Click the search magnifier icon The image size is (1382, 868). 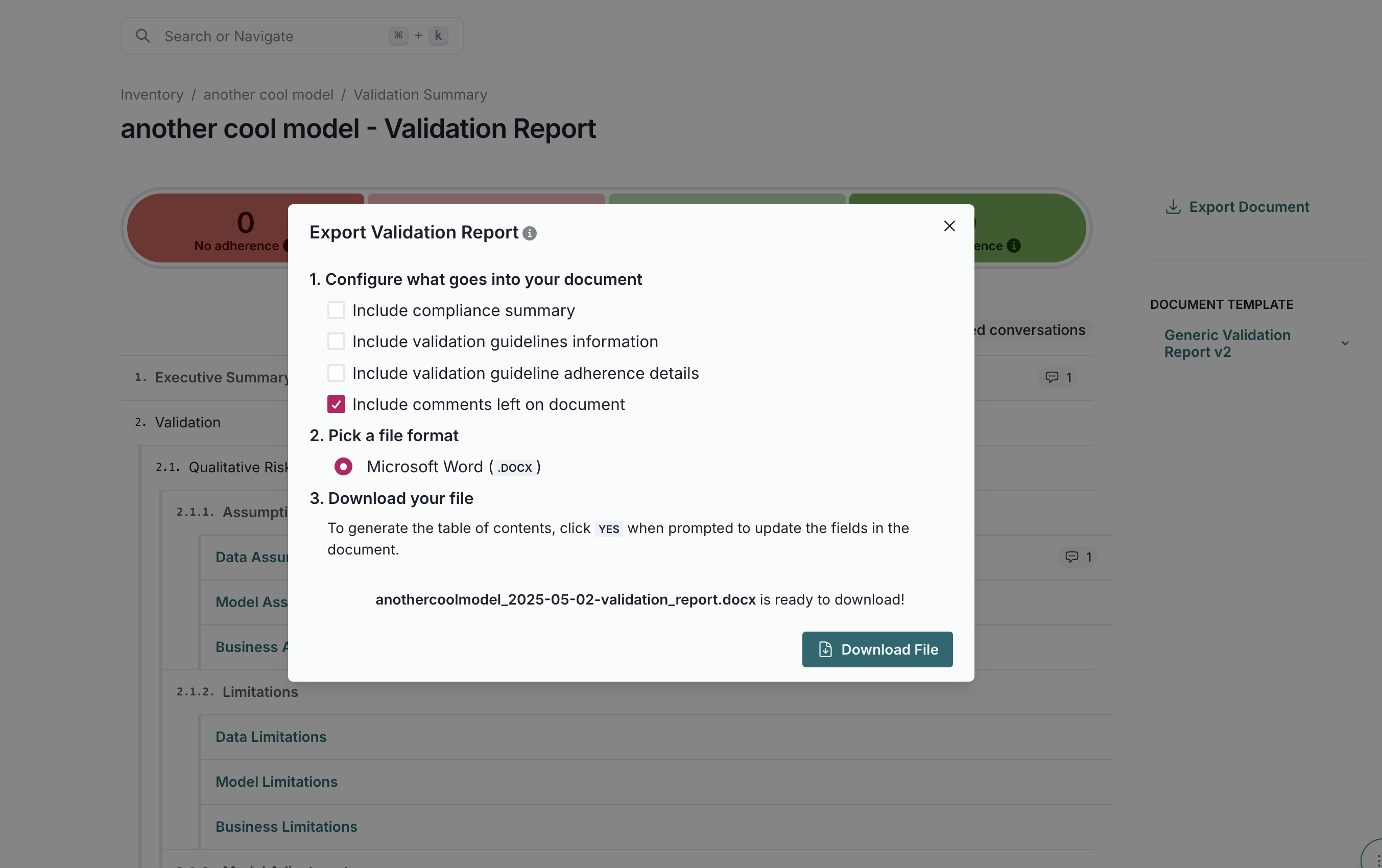coord(143,36)
